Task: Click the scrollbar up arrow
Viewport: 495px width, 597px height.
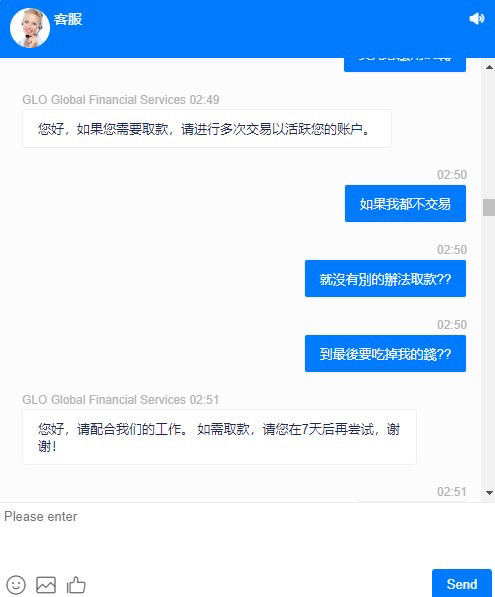Action: [489, 67]
